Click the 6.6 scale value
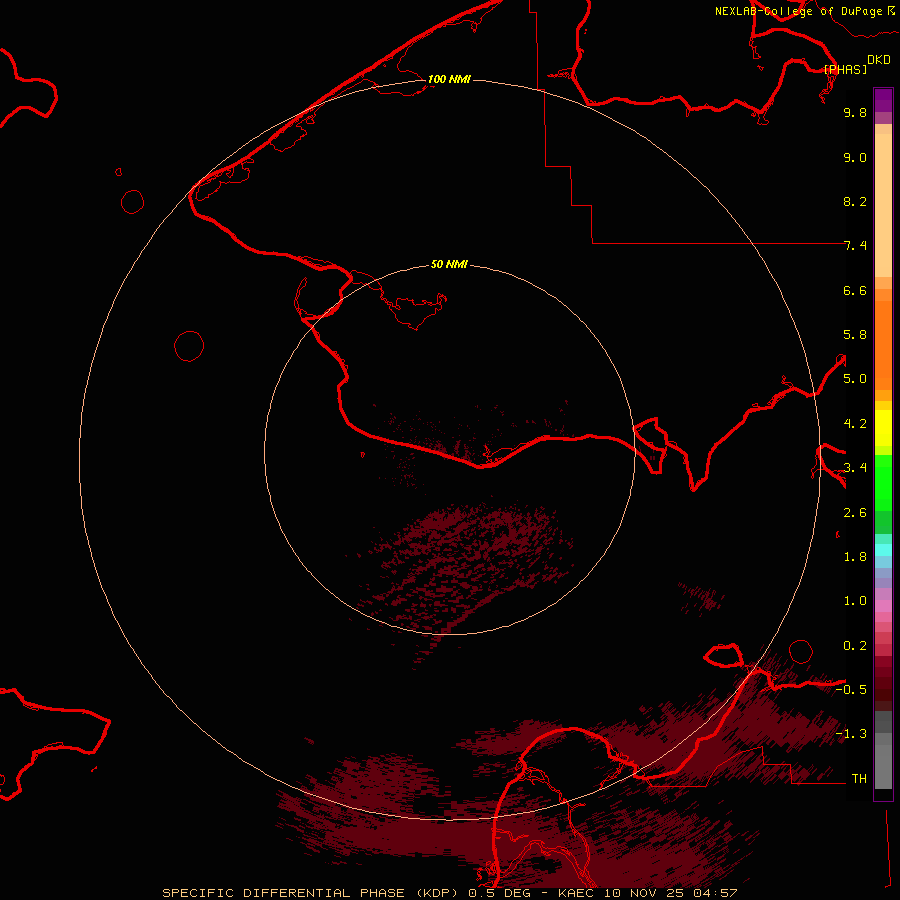Viewport: 900px width, 900px height. (x=855, y=290)
